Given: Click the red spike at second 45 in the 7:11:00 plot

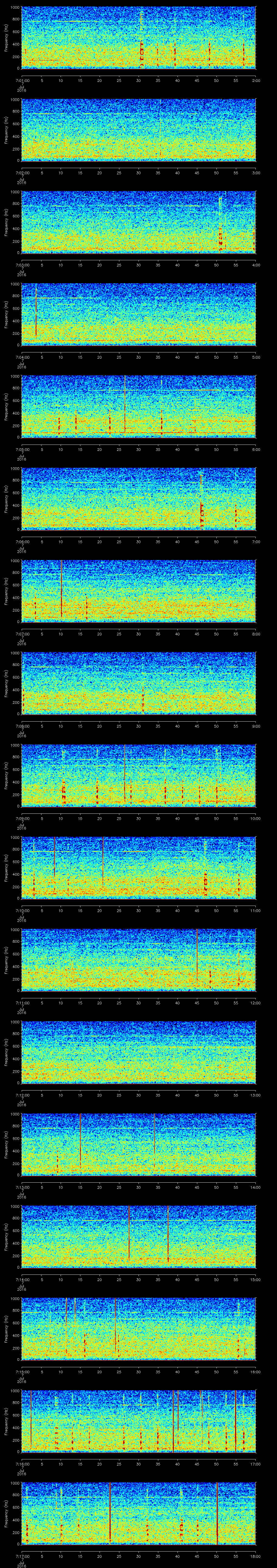Looking at the screenshot, I should [197, 956].
